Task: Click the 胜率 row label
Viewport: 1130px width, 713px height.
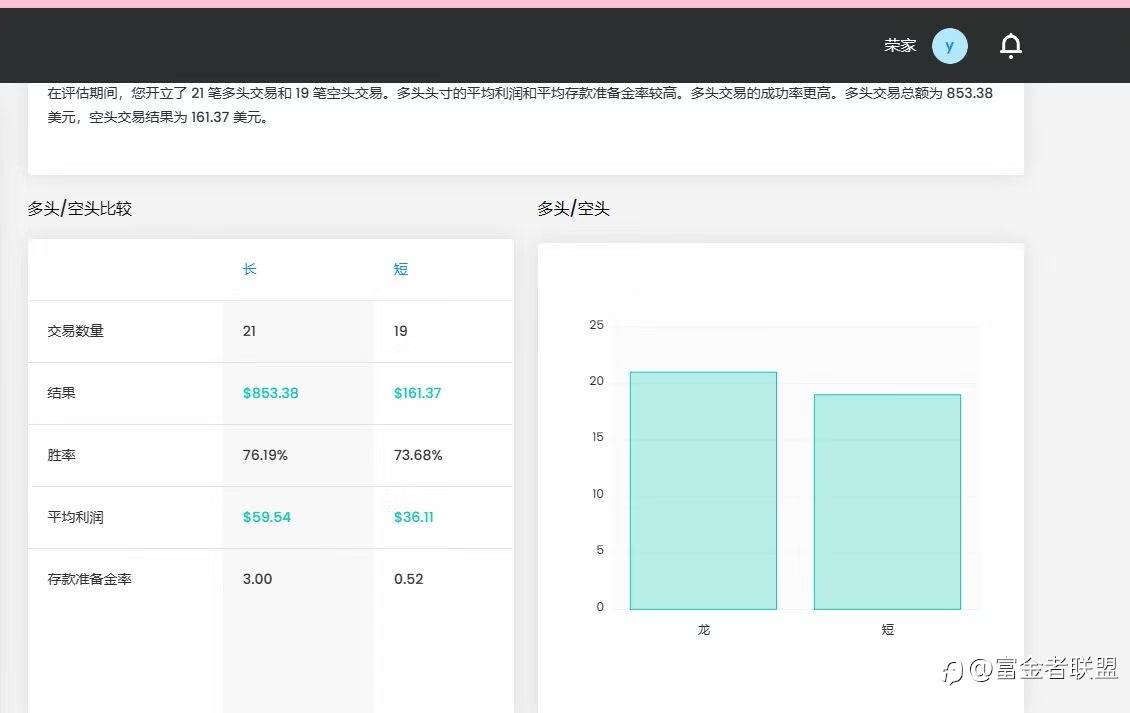Action: point(61,455)
